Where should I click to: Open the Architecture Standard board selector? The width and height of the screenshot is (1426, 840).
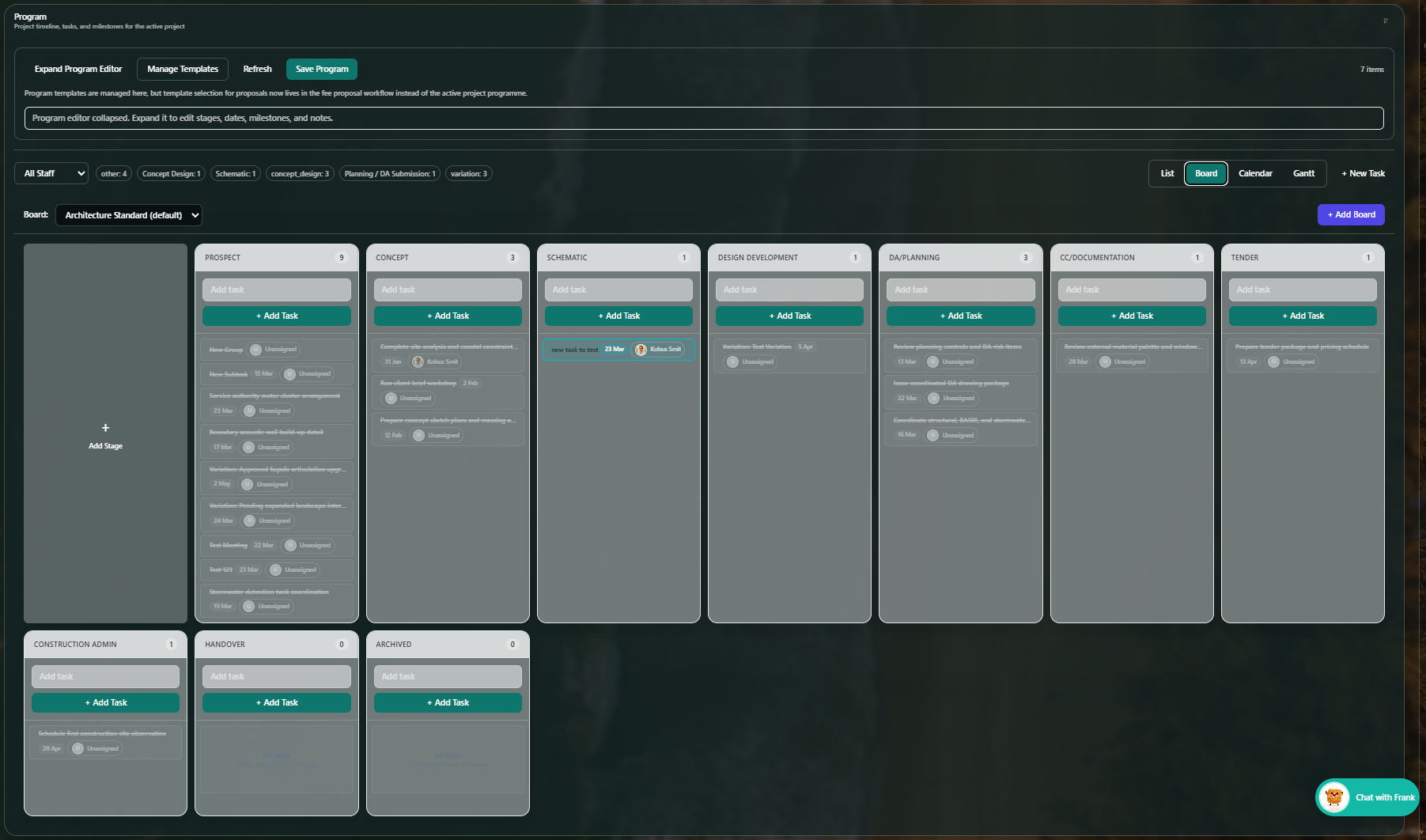[128, 214]
